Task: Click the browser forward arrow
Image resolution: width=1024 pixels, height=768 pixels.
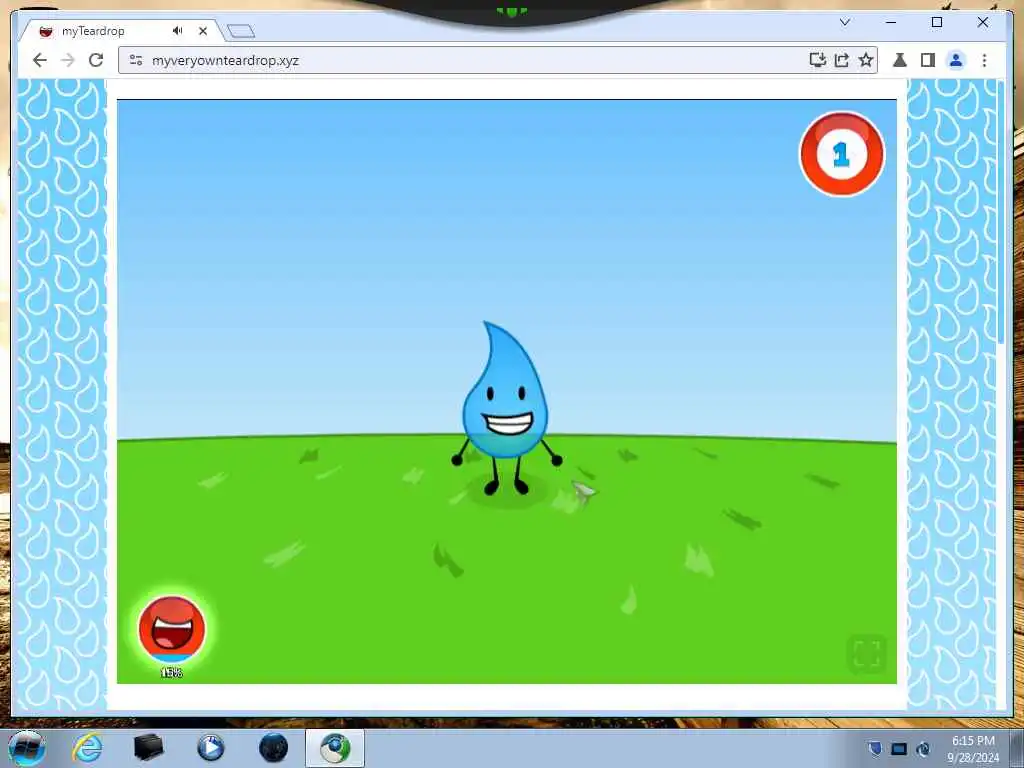Action: point(68,60)
